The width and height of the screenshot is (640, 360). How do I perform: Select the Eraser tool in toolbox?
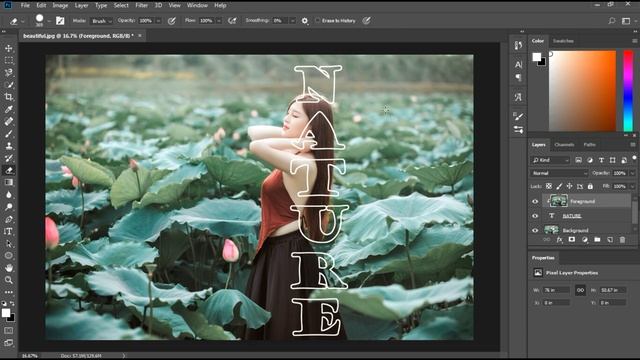[x=9, y=171]
